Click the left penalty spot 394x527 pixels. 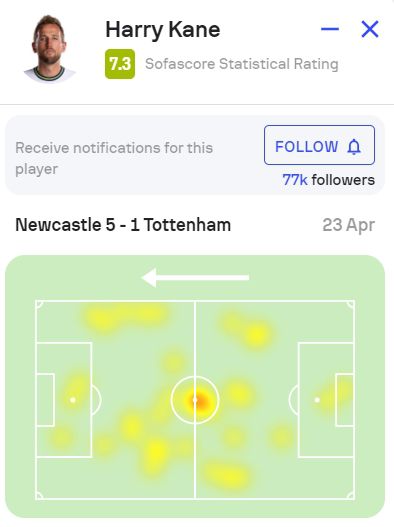[73, 400]
